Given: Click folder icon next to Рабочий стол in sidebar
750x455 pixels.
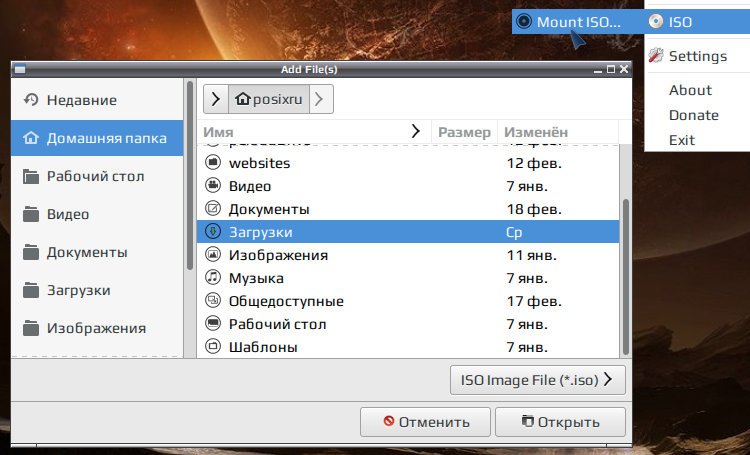Looking at the screenshot, I should [x=31, y=177].
